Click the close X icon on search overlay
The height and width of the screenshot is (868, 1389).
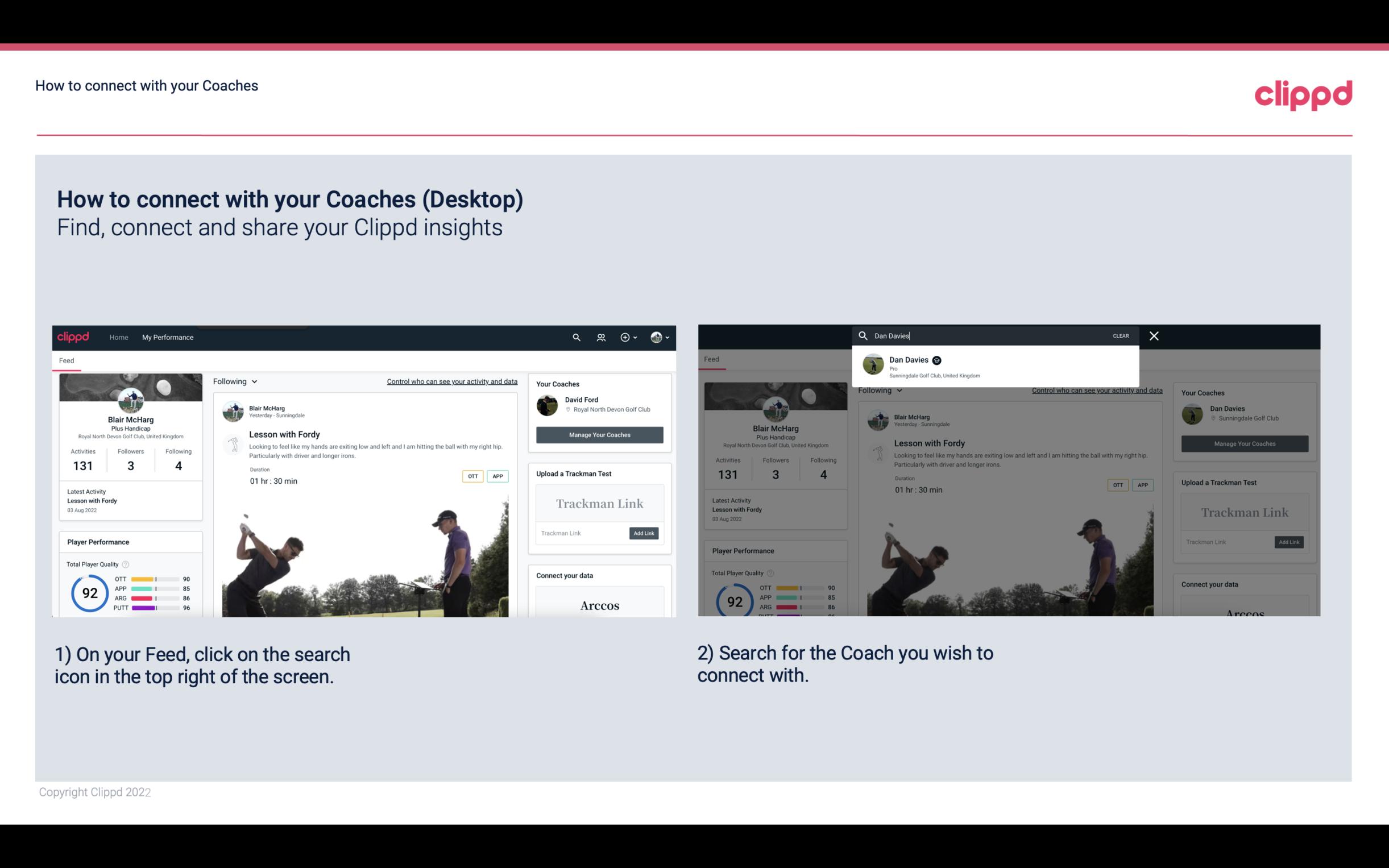point(1153,335)
